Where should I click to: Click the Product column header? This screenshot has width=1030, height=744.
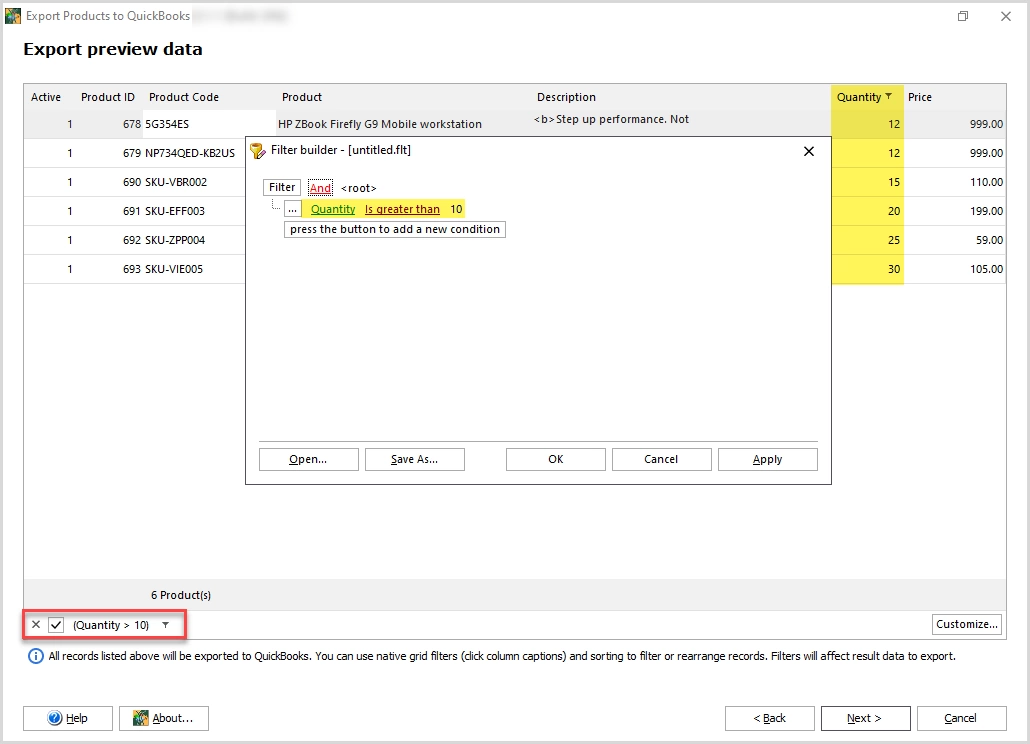[x=302, y=97]
